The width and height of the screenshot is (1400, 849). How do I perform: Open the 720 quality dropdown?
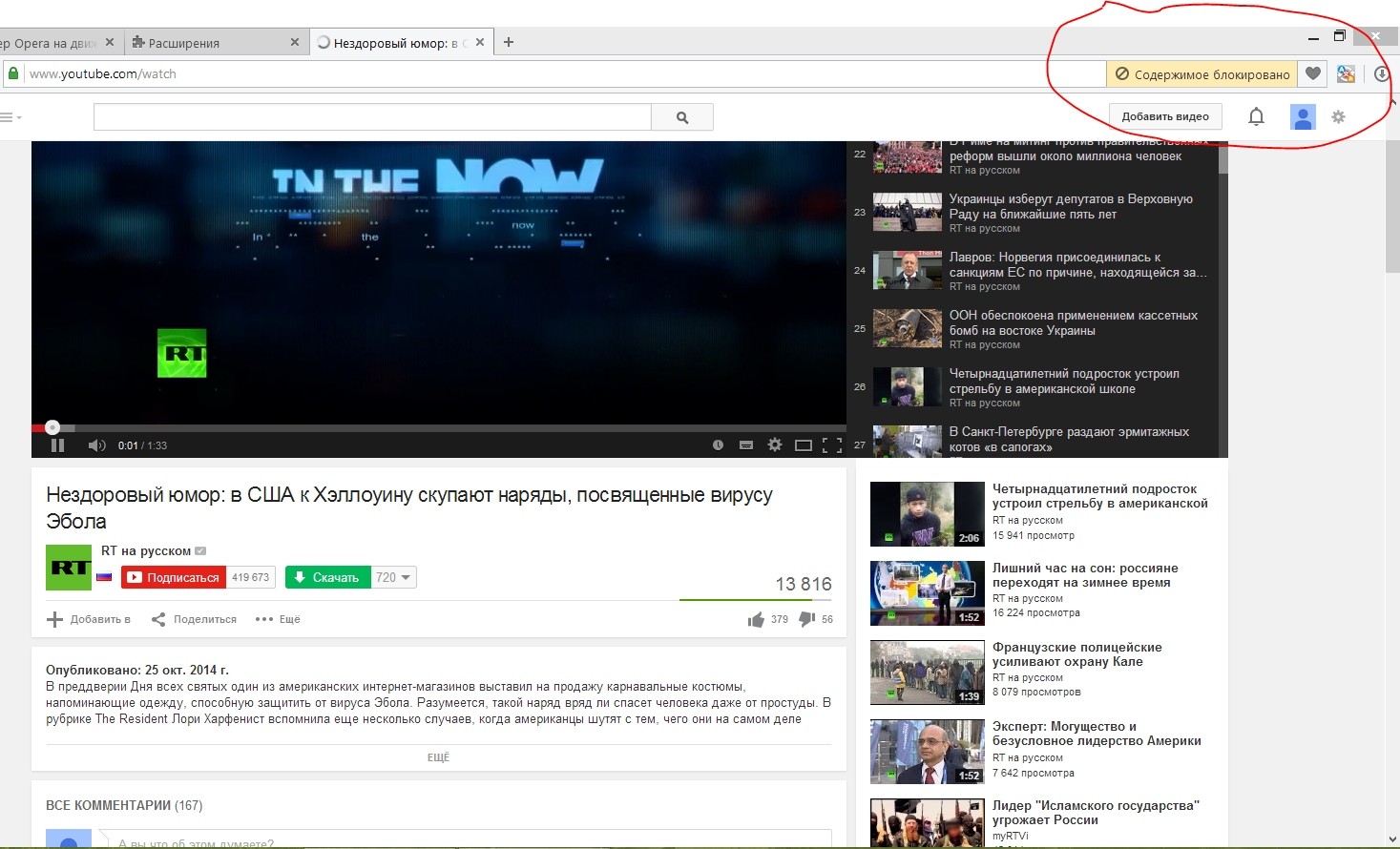point(393,577)
